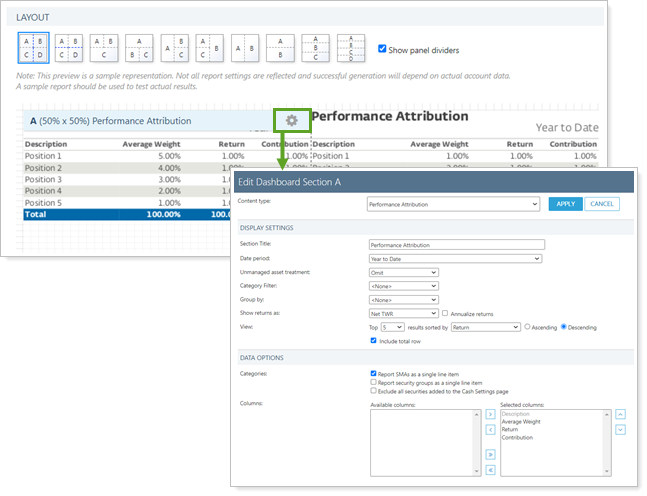Image resolution: width=647 pixels, height=496 pixels.
Task: Click the Apply button
Action: coord(564,204)
